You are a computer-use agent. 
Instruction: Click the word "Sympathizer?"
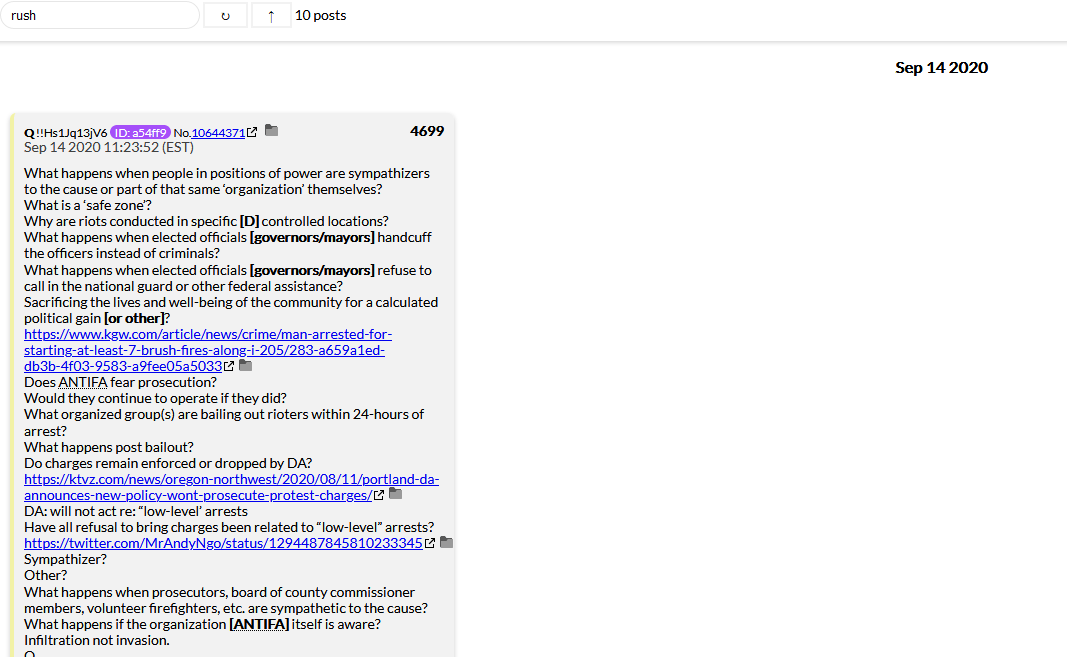(65, 560)
